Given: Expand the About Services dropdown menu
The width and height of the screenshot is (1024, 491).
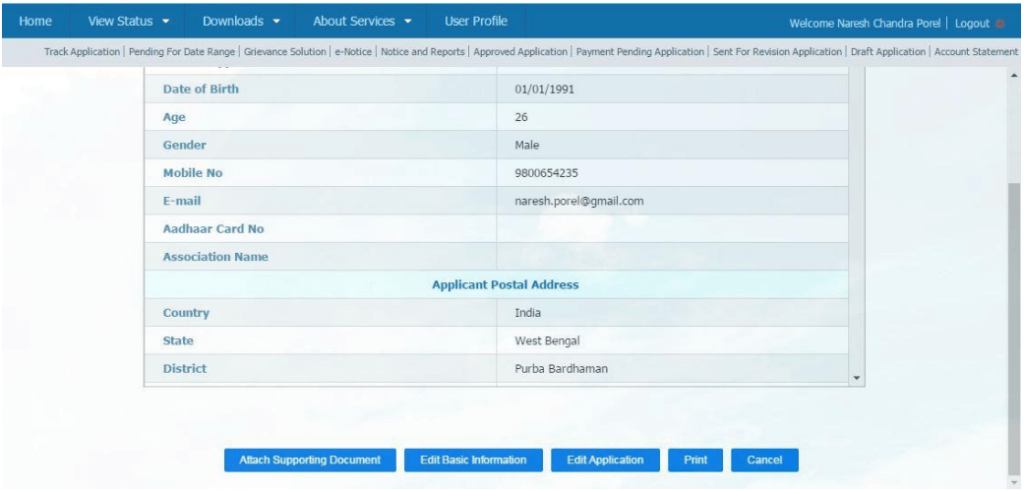Looking at the screenshot, I should pos(362,21).
